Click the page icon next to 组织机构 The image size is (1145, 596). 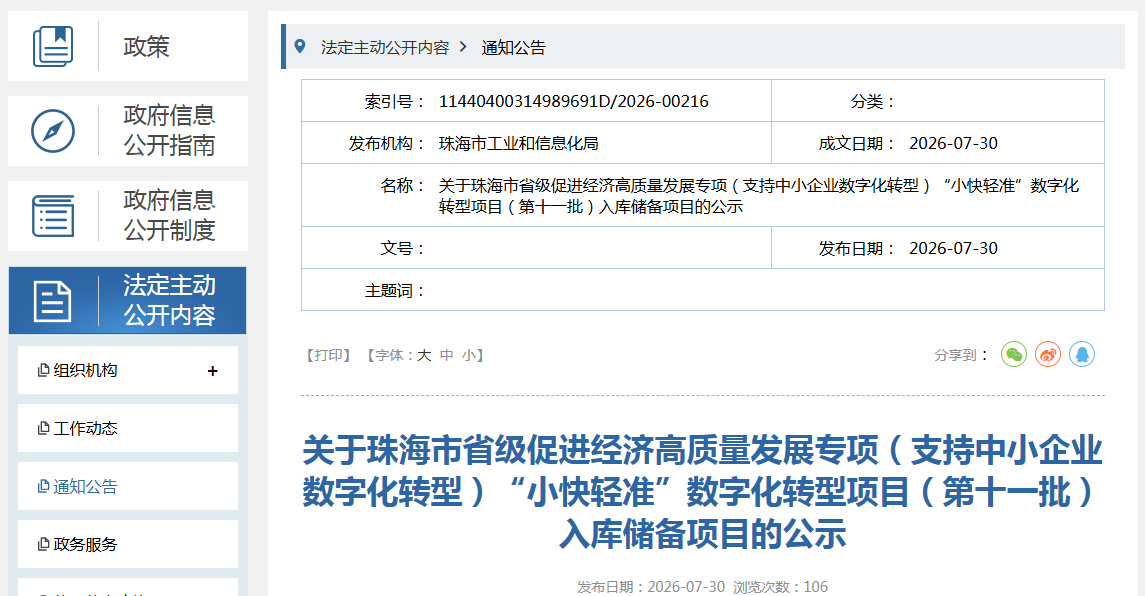point(44,370)
